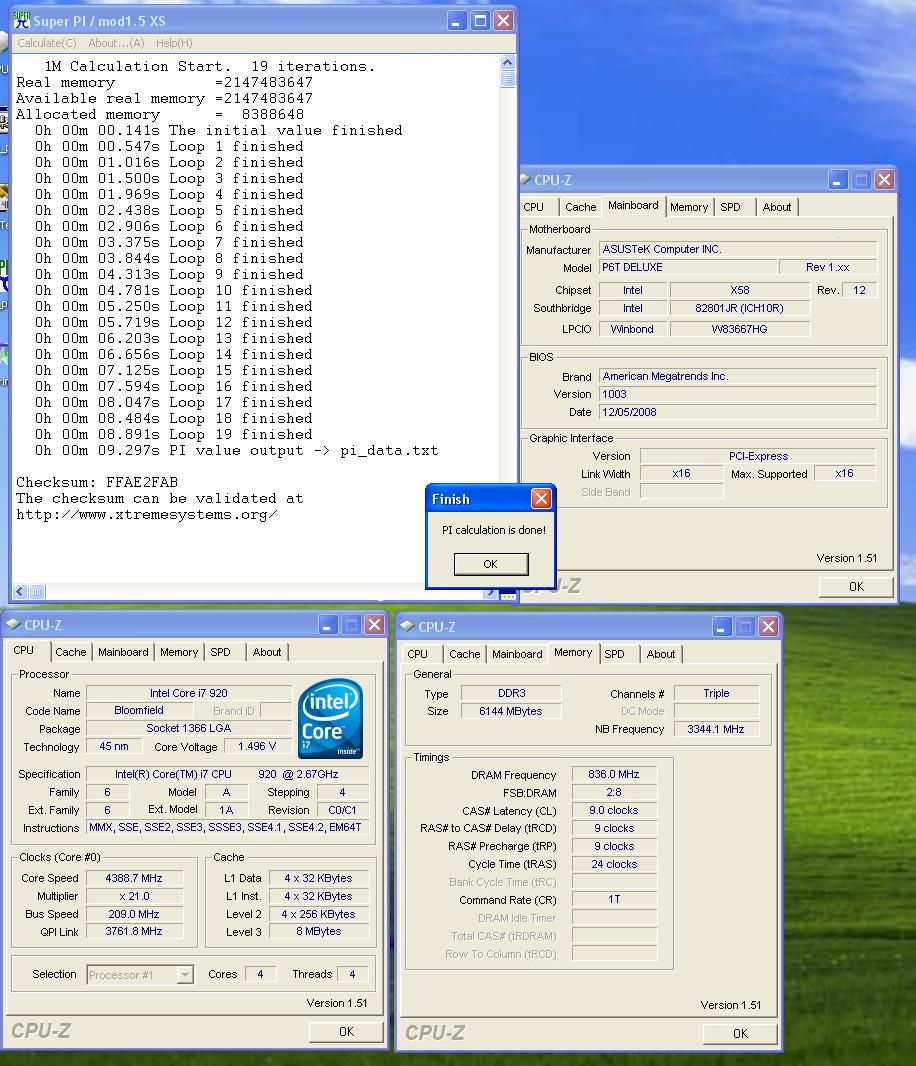This screenshot has height=1066, width=916.
Task: Close the Super PI window
Action: (503, 21)
